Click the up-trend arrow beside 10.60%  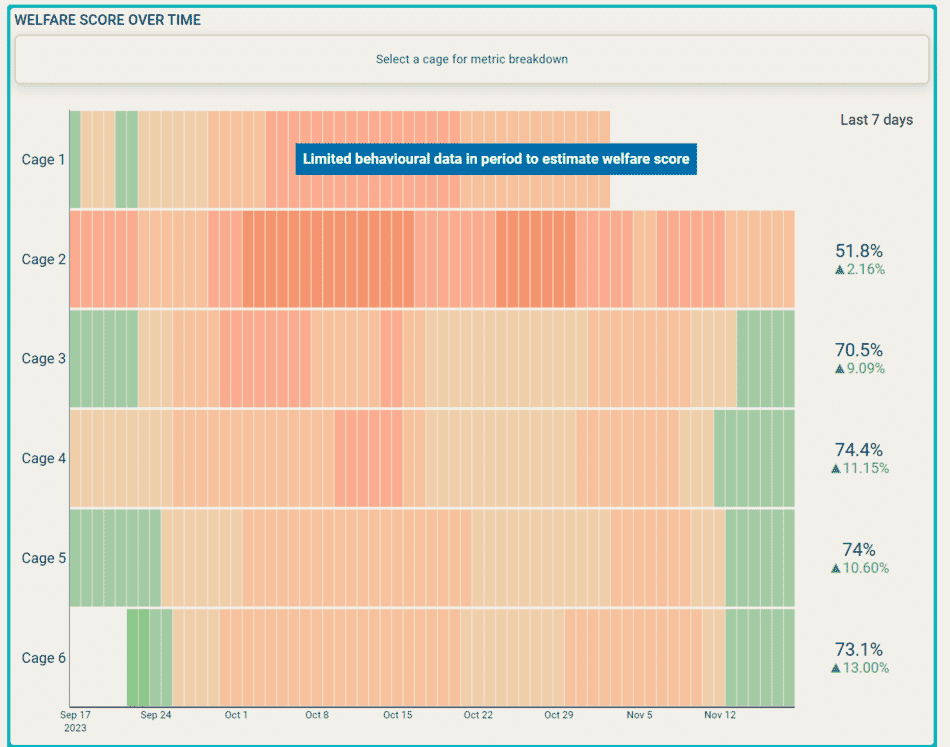coord(836,568)
